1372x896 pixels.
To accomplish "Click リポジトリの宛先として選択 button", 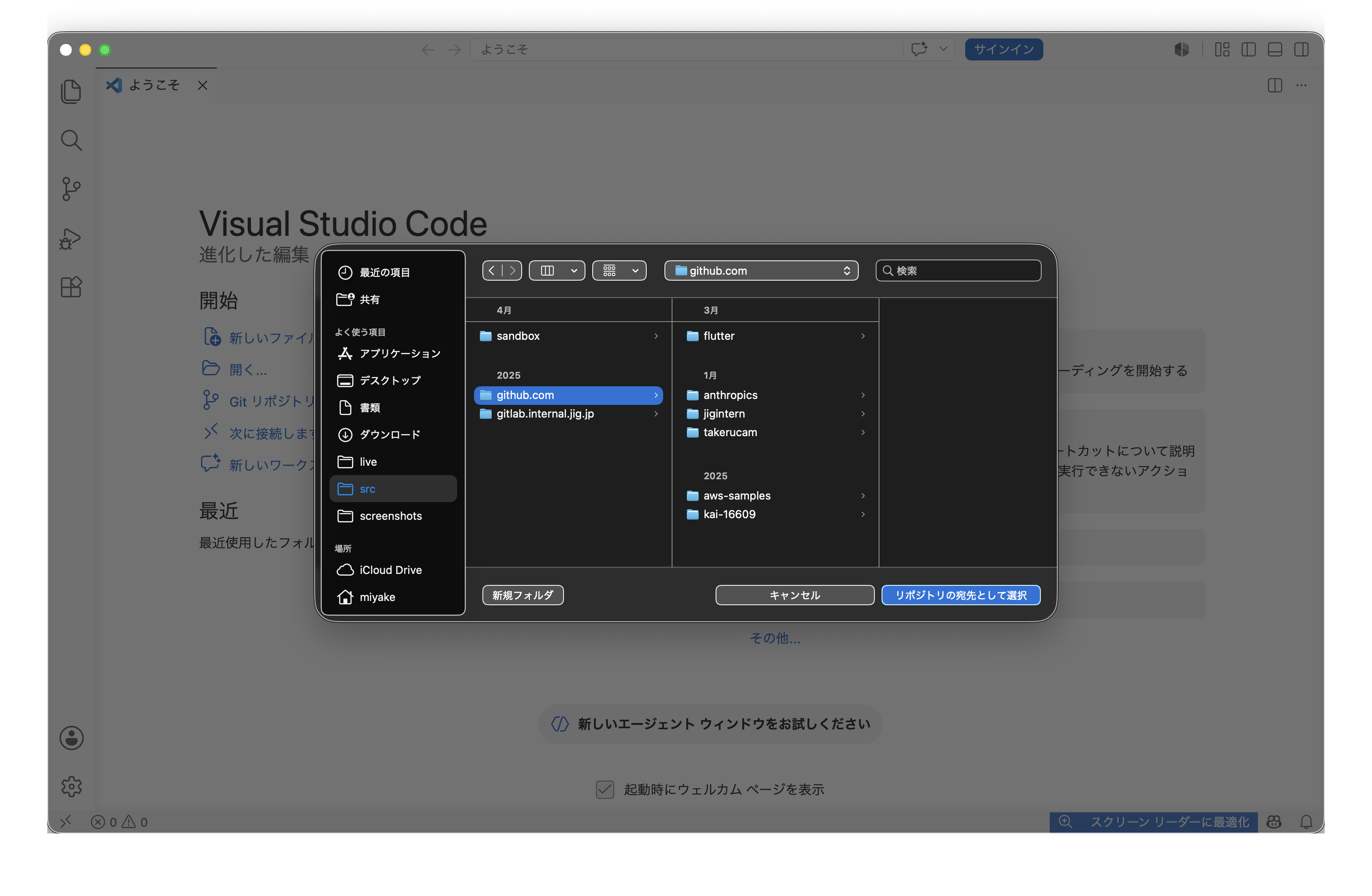I will pyautogui.click(x=961, y=595).
